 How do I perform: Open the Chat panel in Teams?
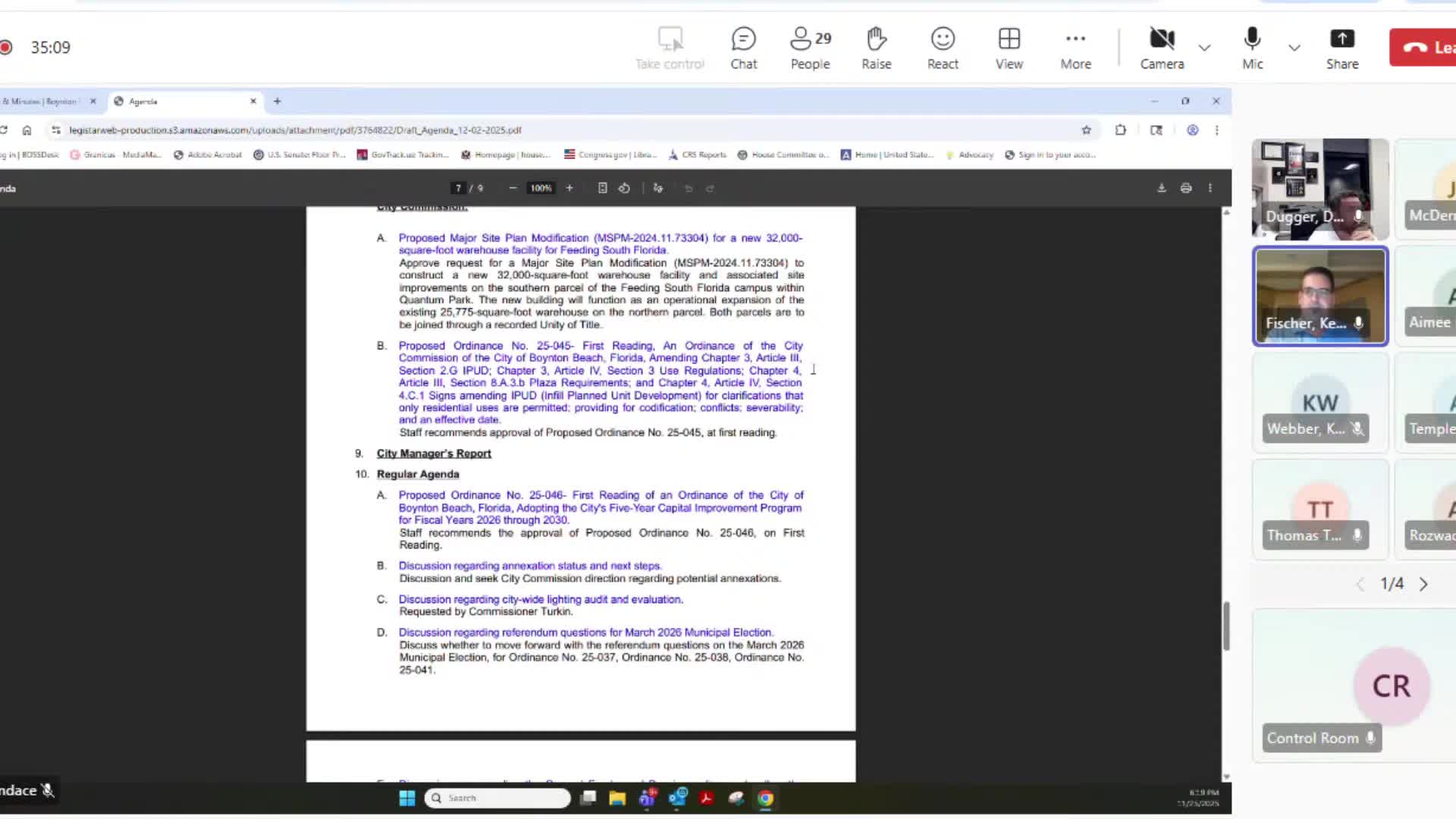(x=743, y=47)
